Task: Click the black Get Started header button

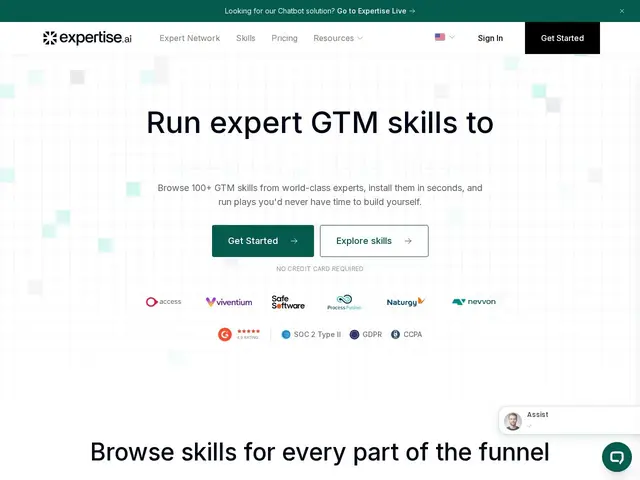Action: (x=562, y=38)
